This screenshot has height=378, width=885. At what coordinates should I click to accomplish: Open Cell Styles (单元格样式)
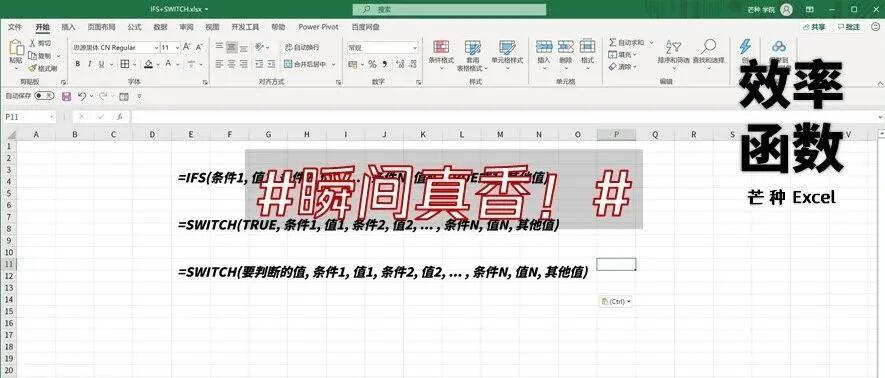point(507,54)
